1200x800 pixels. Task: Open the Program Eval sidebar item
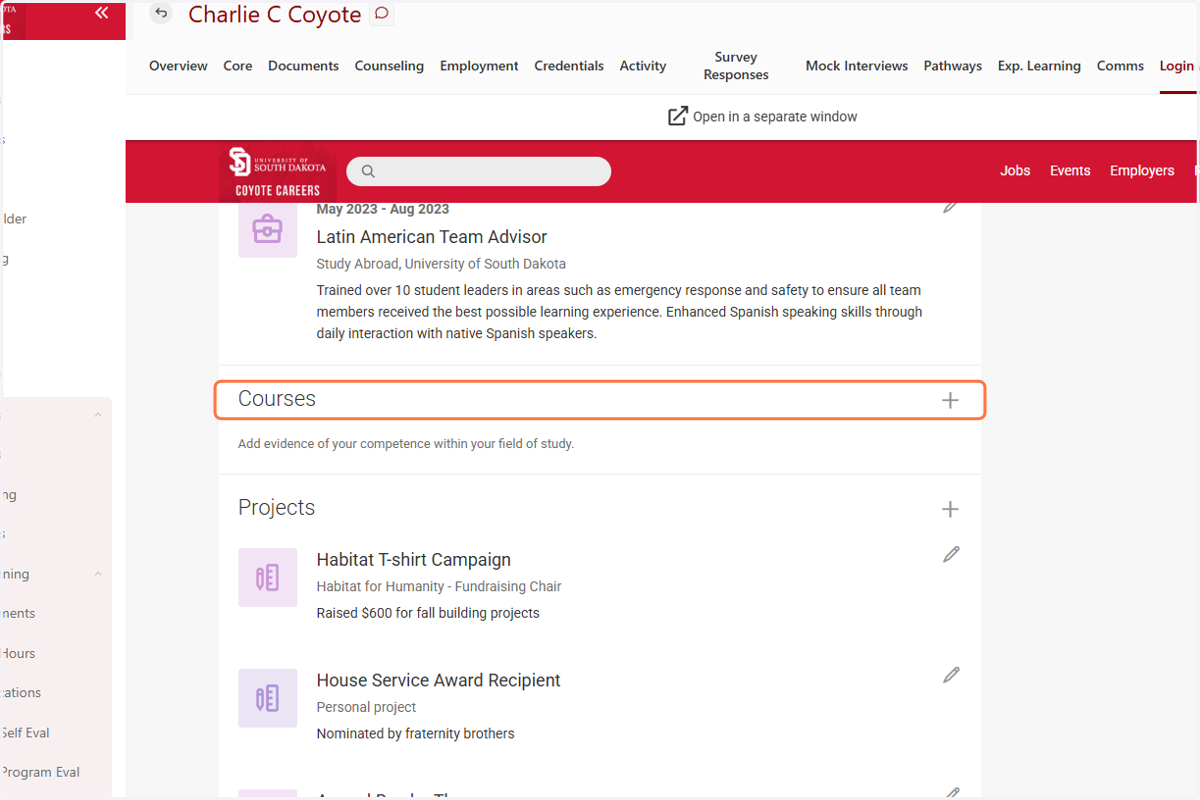click(40, 772)
